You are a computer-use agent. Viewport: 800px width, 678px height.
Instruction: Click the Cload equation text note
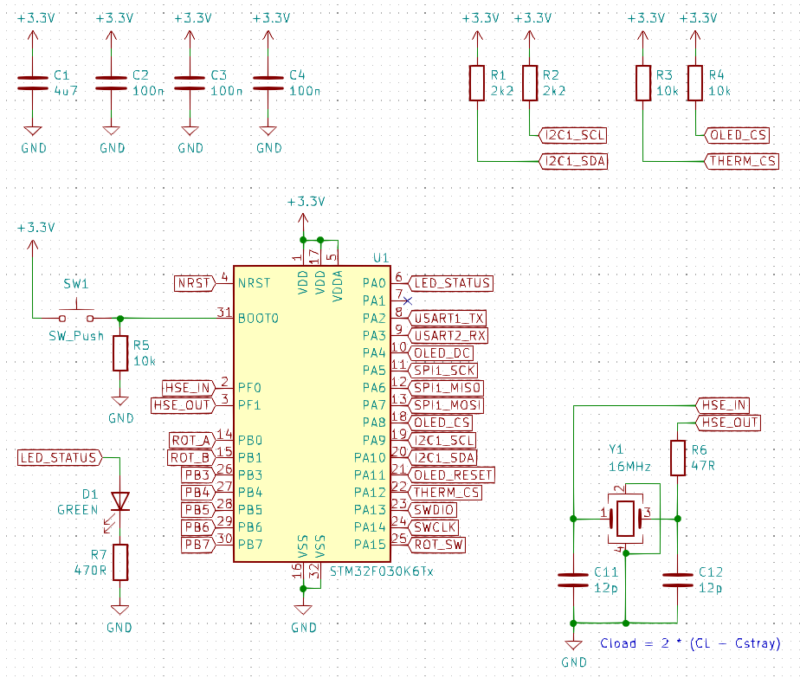(x=690, y=644)
